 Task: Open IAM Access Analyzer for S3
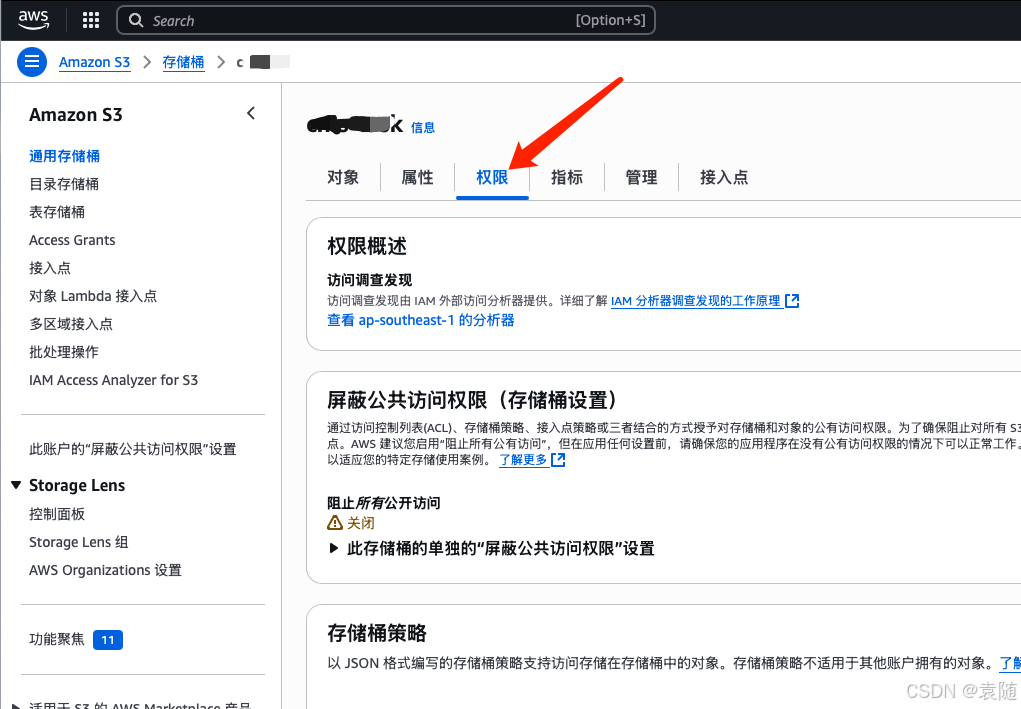coord(113,380)
